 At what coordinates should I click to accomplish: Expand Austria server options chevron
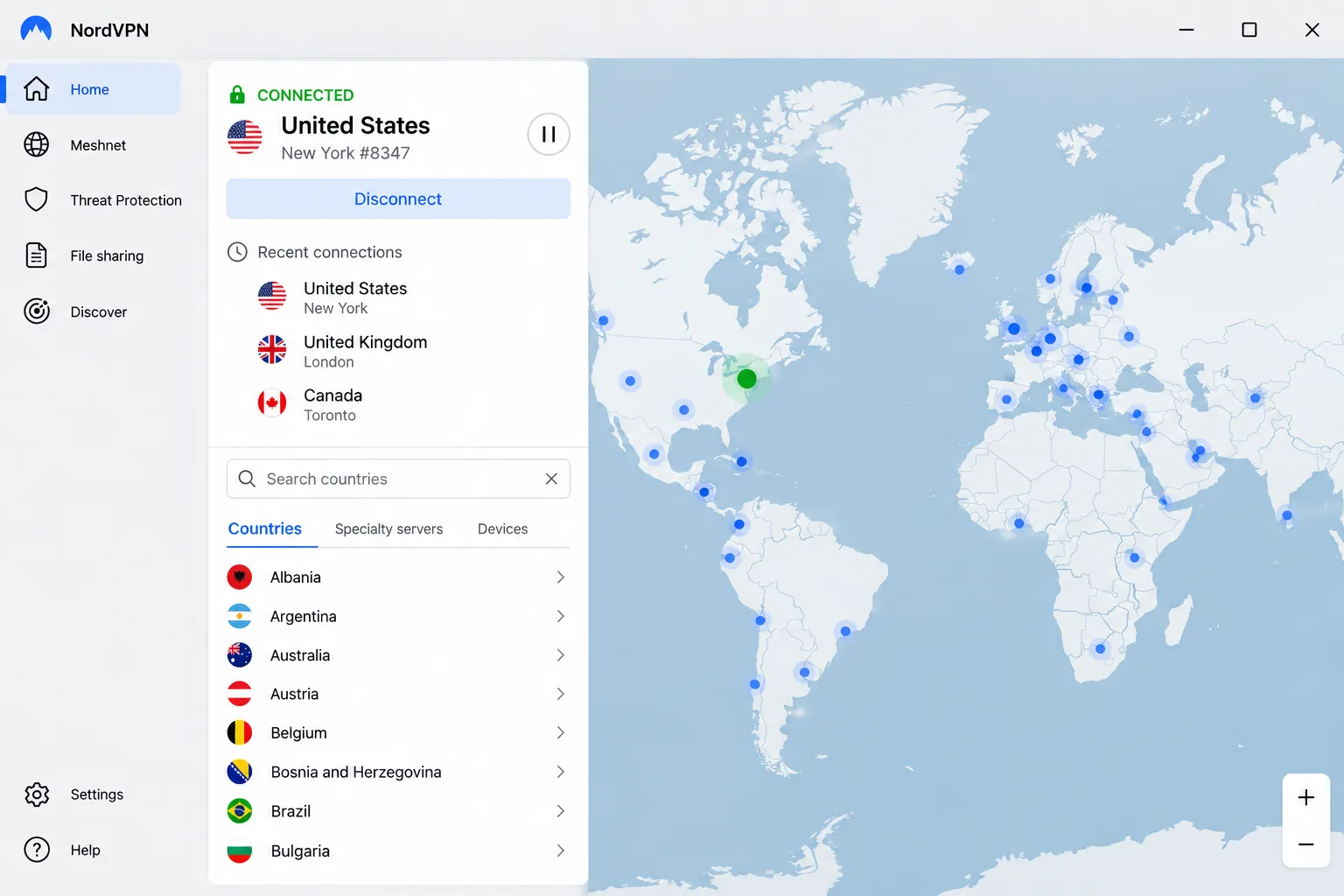tap(561, 694)
